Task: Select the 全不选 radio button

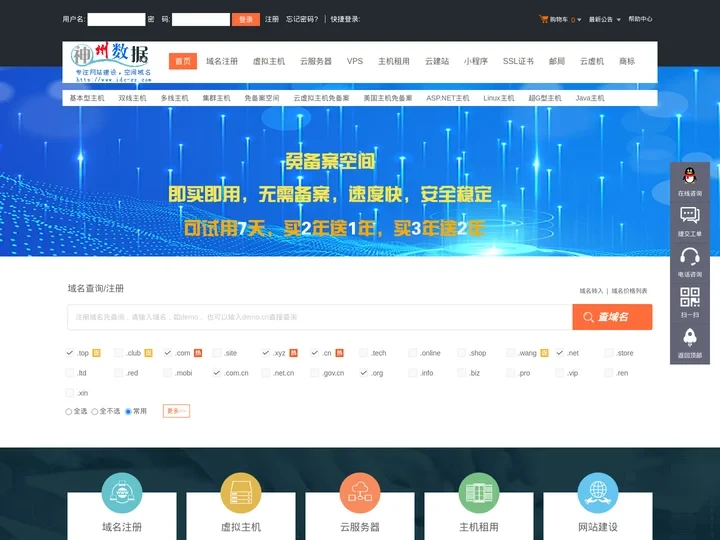Action: 95,411
